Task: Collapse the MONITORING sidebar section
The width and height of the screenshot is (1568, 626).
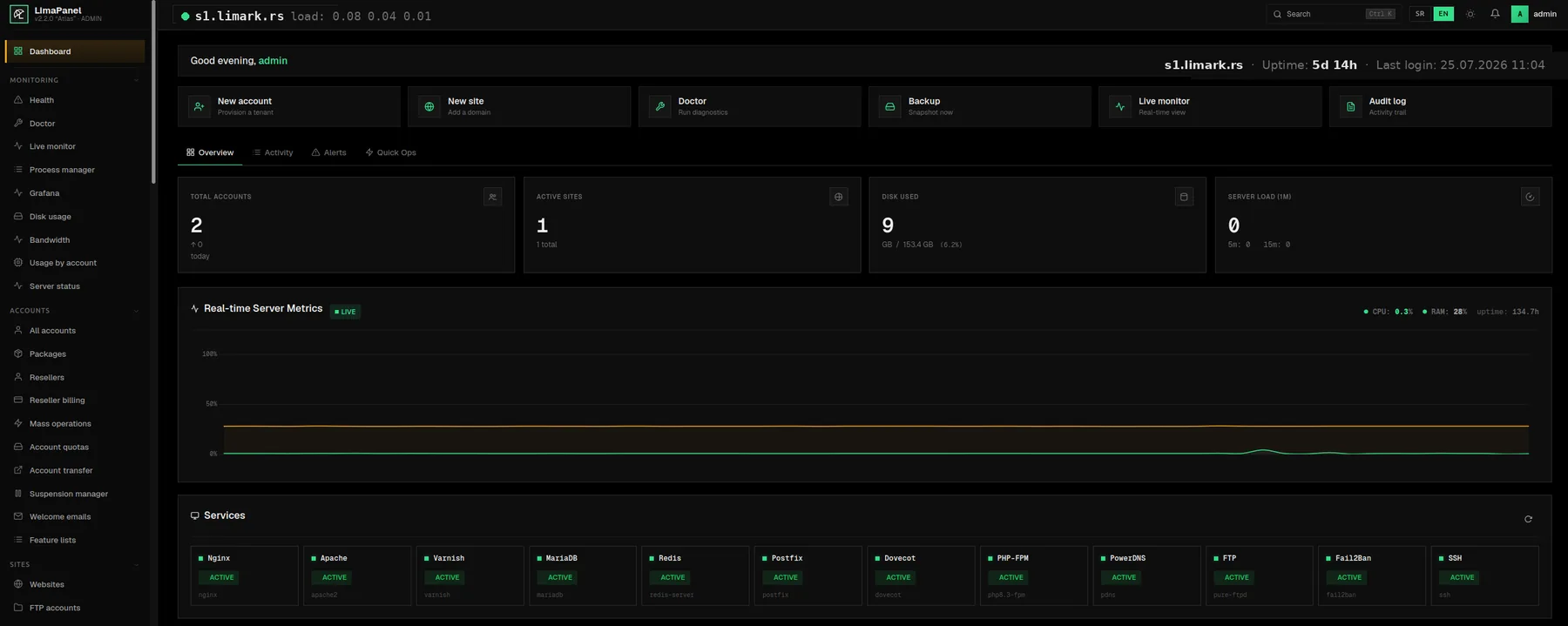Action: tap(136, 80)
